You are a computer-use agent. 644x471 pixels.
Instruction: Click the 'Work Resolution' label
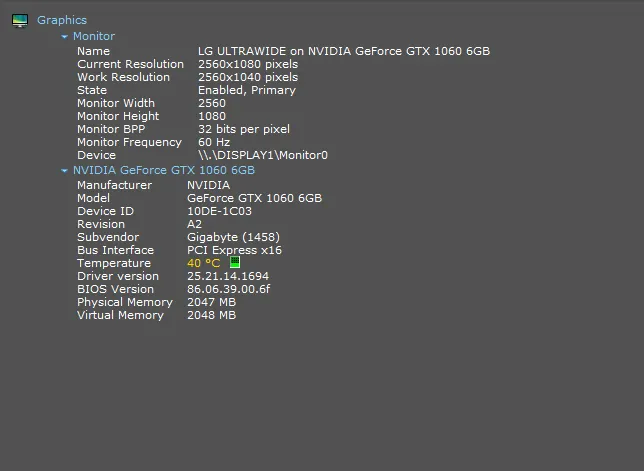click(124, 77)
